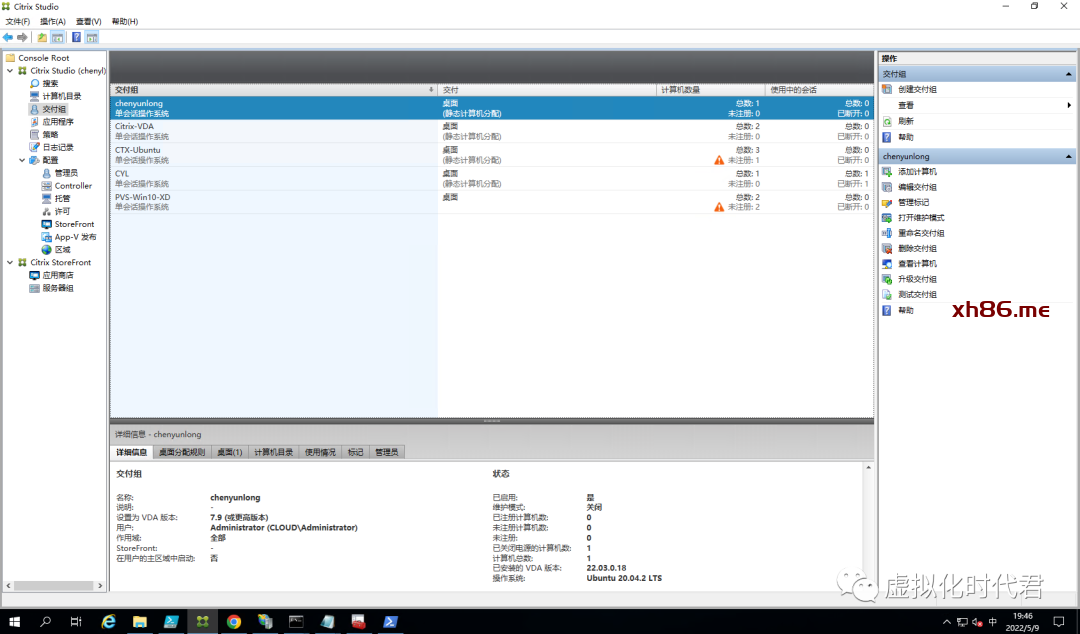Click the console tree horizontal scrollbar
This screenshot has width=1080, height=634.
(54, 586)
